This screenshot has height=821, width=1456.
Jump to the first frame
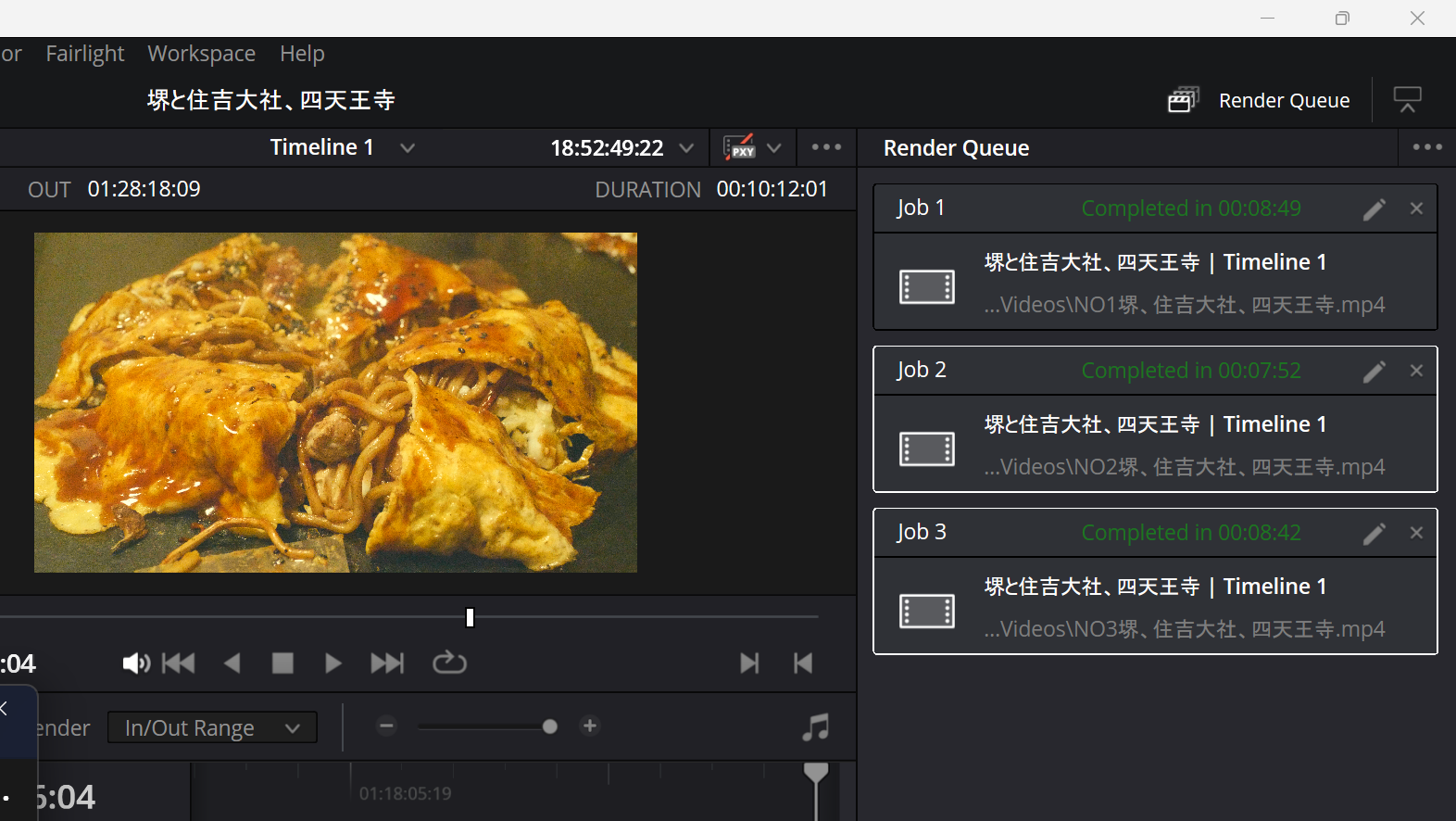[x=179, y=663]
